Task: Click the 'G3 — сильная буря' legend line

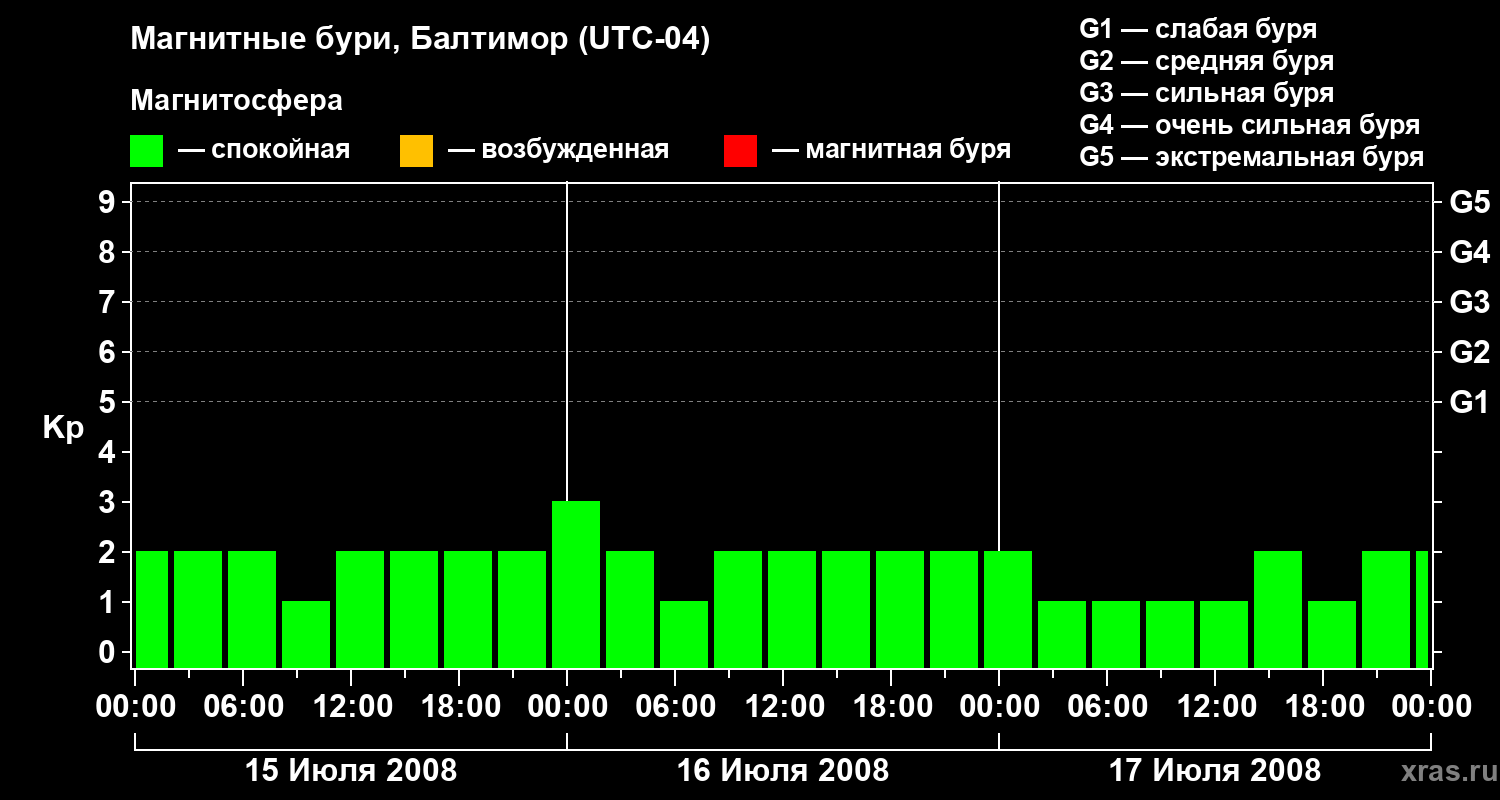Action: coord(1206,93)
